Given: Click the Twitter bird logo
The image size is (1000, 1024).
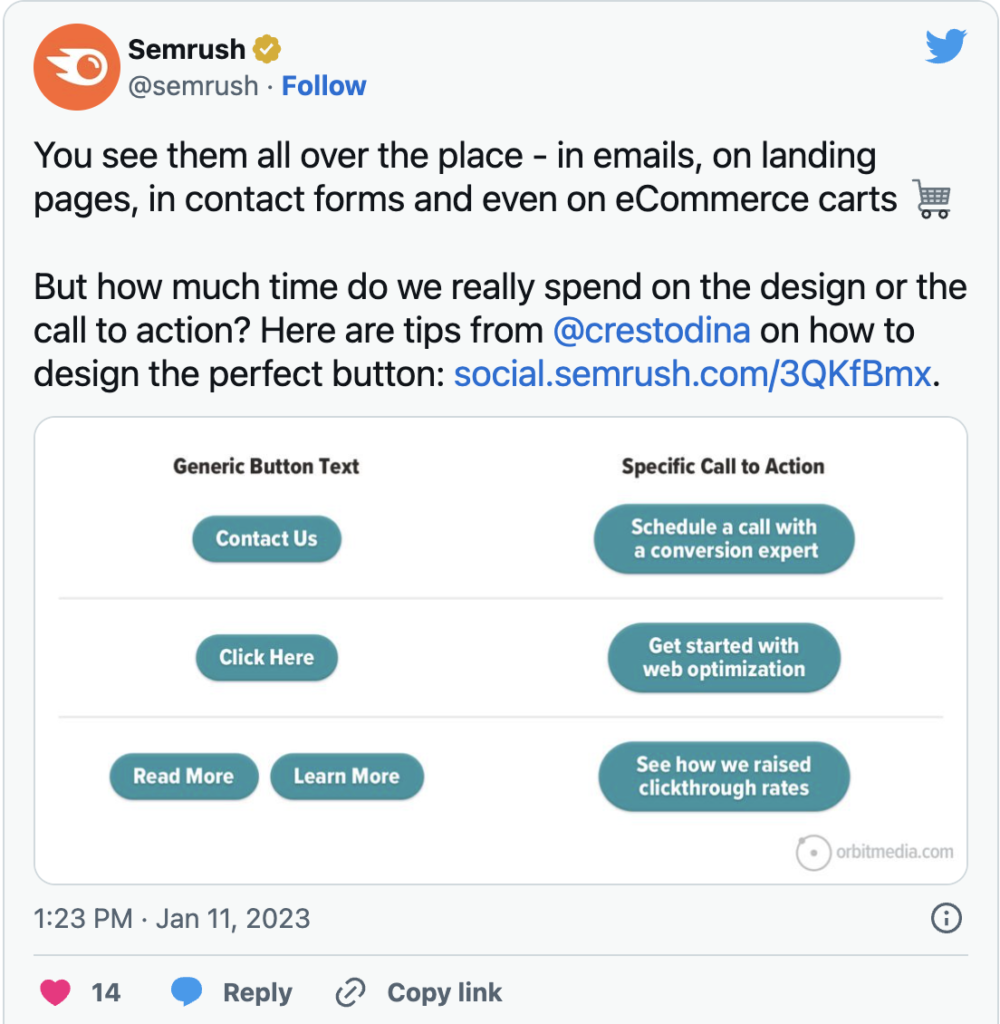Looking at the screenshot, I should click(x=944, y=46).
